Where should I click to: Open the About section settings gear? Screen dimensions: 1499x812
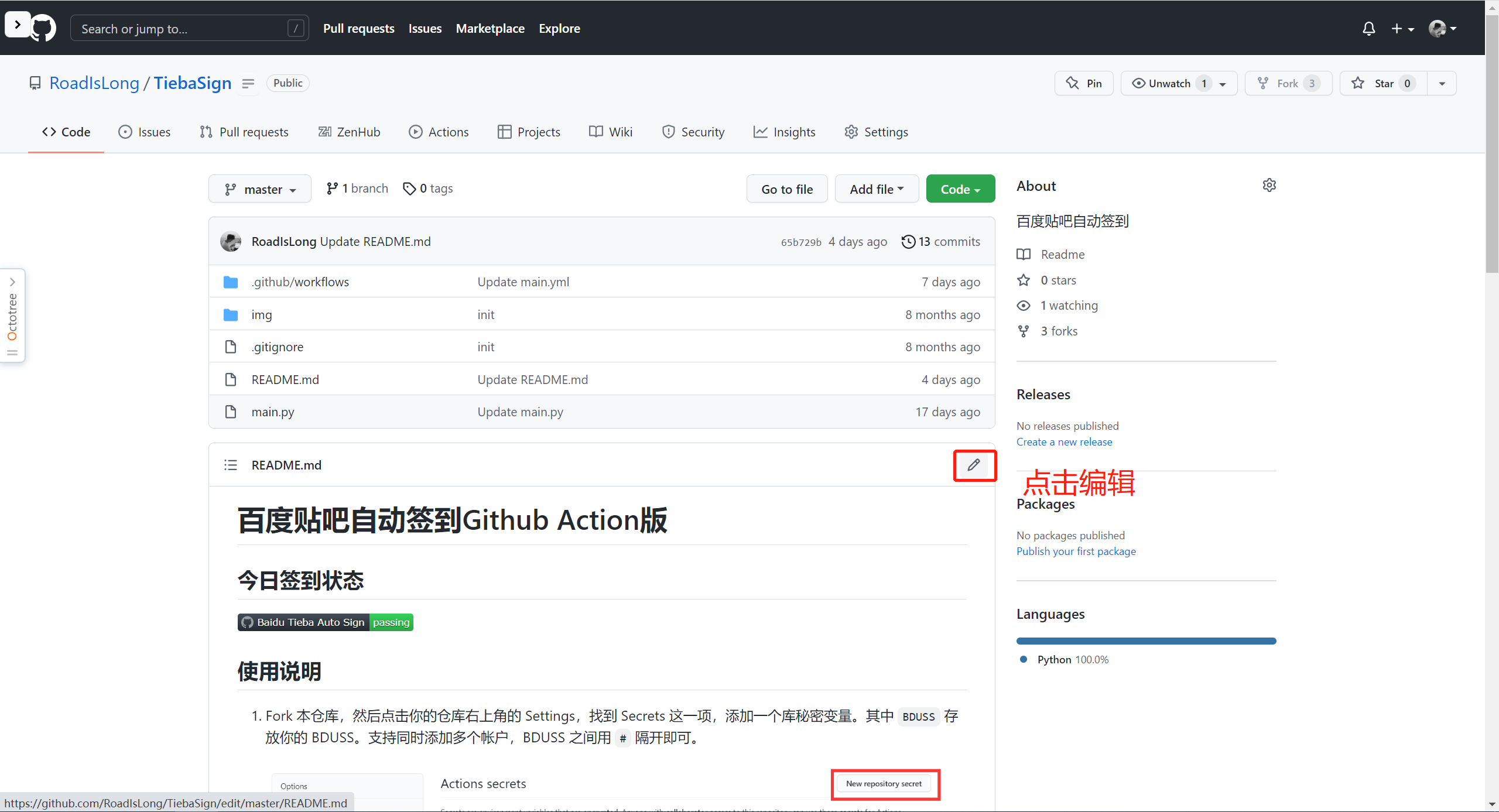pyautogui.click(x=1269, y=185)
